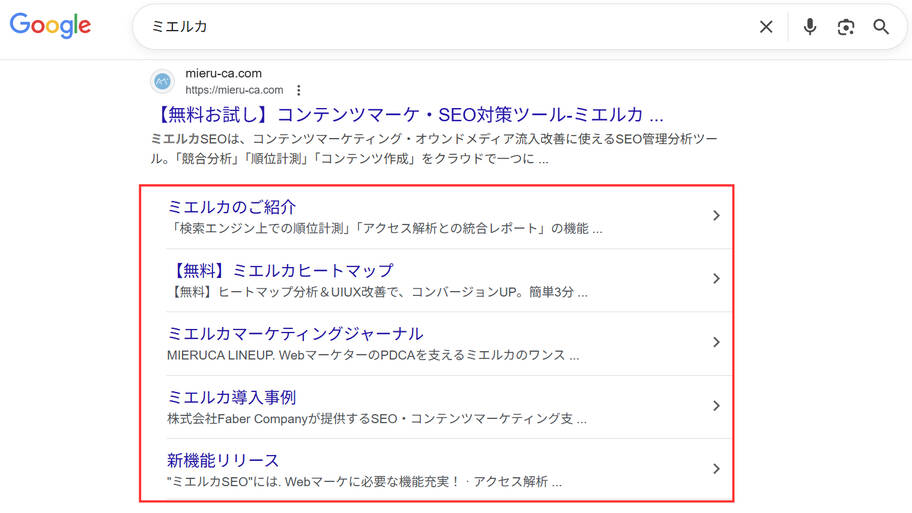Click chevron arrow on ミエルカヒートマップ row

coord(716,279)
